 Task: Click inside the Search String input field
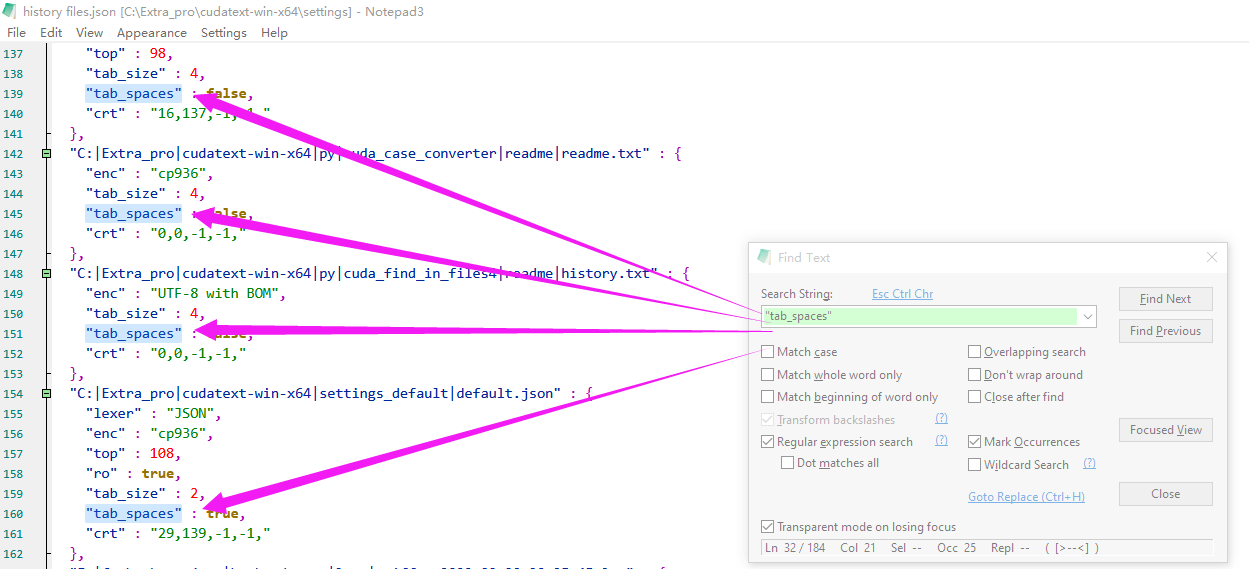[x=918, y=316]
